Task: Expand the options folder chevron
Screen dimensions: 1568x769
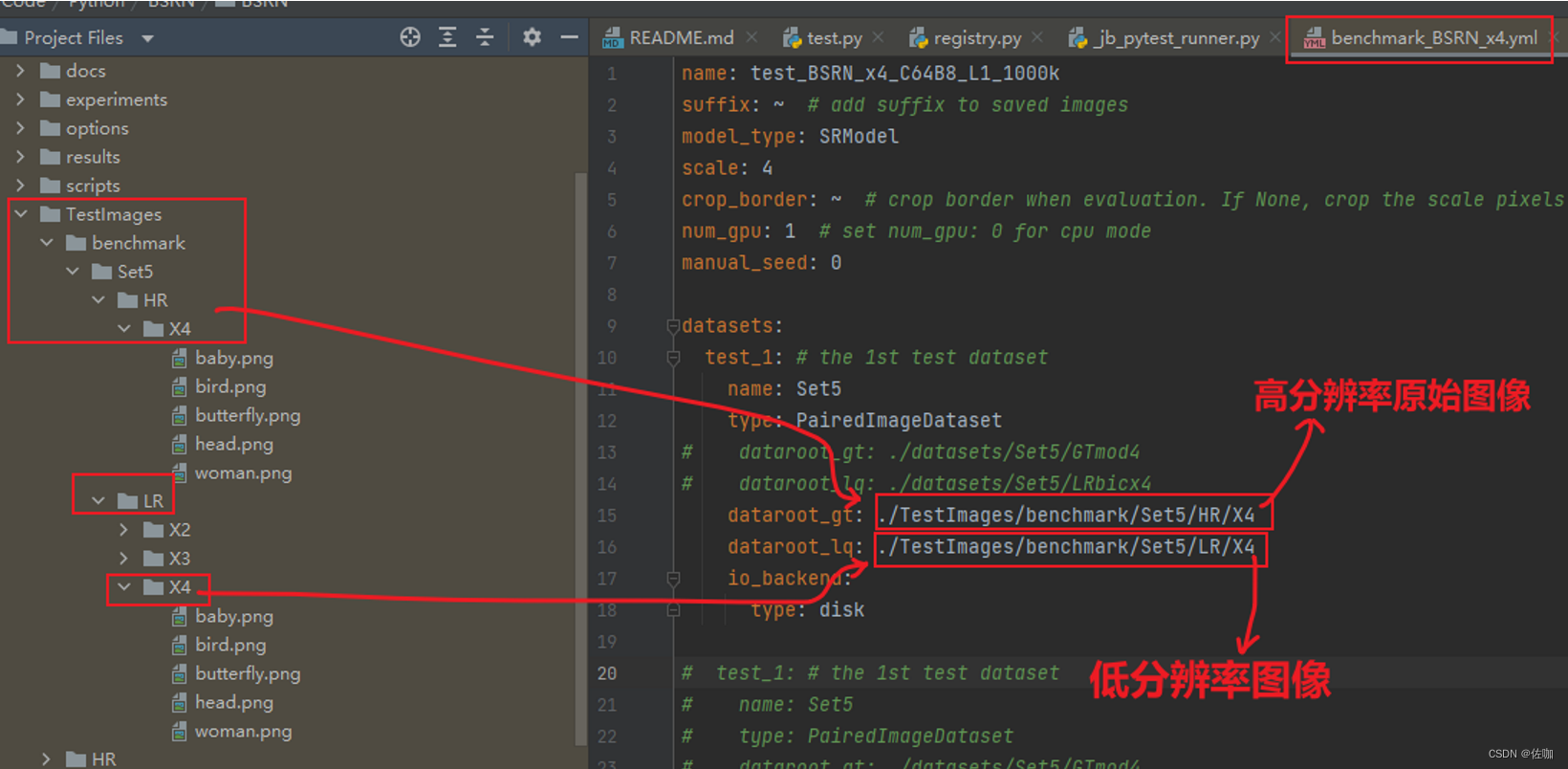Action: [20, 128]
